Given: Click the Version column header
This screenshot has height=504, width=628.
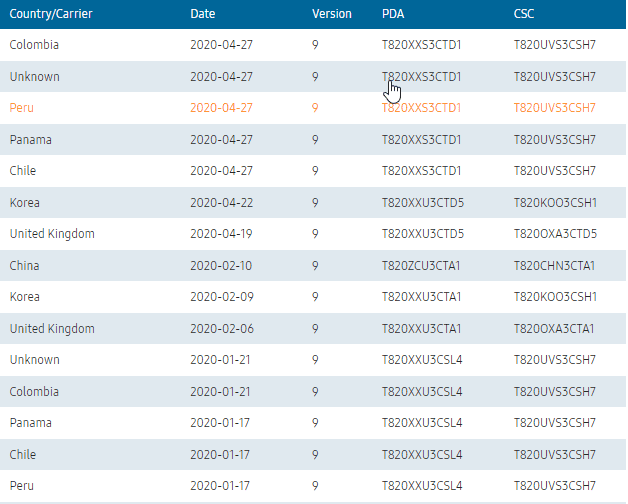Looking at the screenshot, I should pos(332,14).
